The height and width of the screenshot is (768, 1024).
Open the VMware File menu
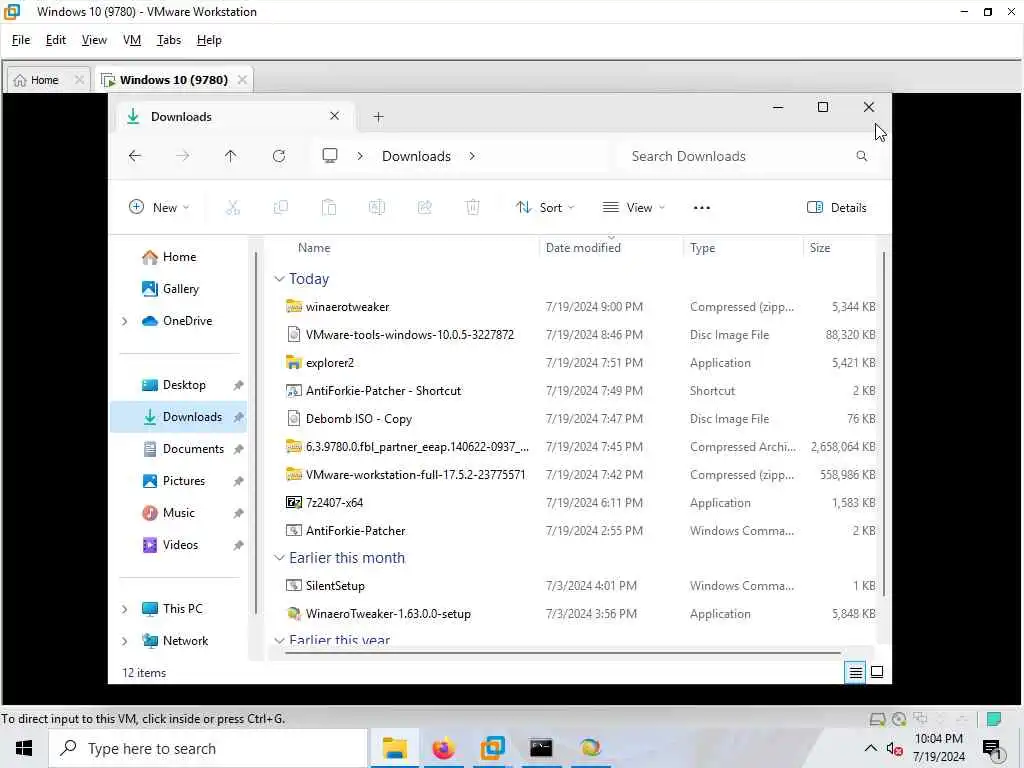tap(21, 40)
